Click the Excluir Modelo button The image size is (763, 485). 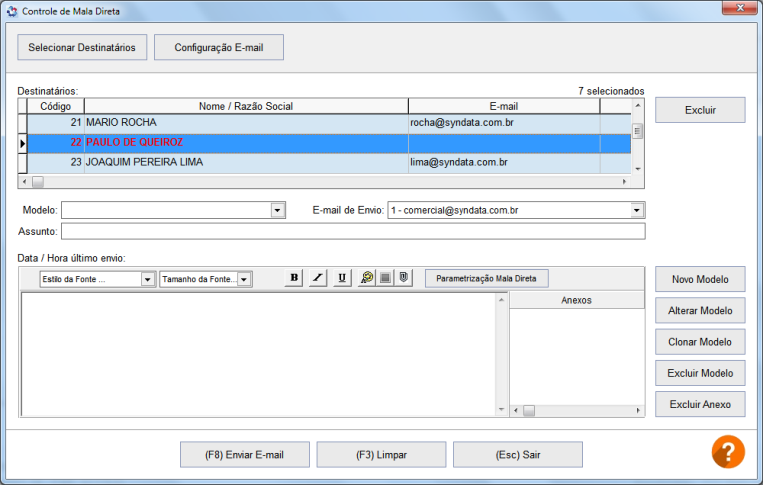(700, 373)
